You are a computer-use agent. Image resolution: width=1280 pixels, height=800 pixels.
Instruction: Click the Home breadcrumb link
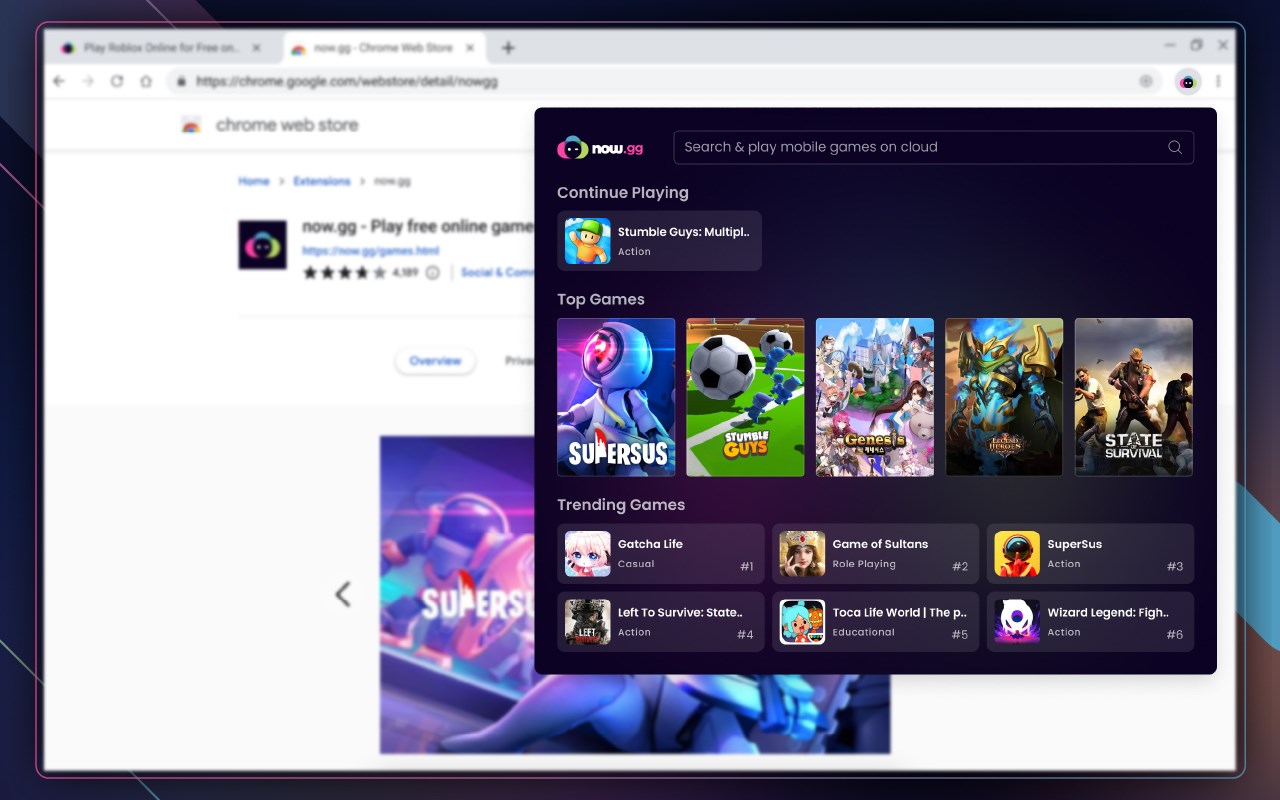(x=254, y=181)
